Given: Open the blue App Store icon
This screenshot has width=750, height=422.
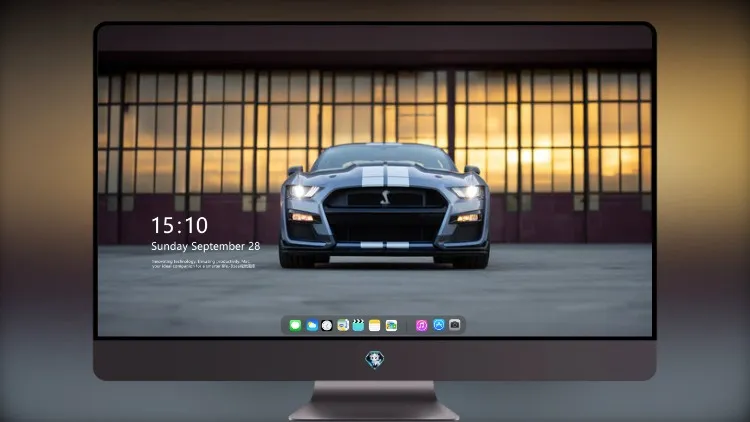Looking at the screenshot, I should pos(439,325).
